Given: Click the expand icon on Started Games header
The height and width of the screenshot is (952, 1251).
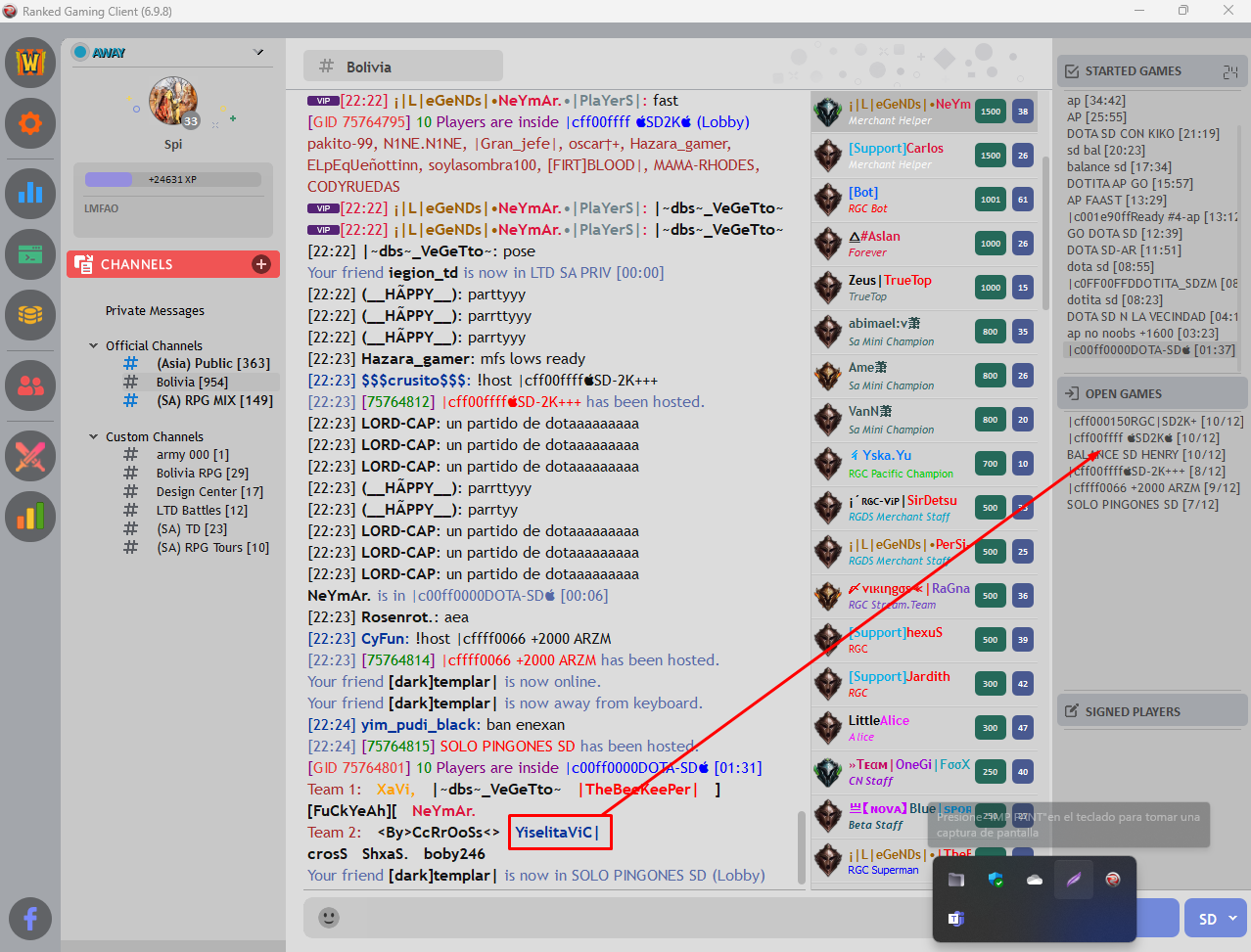Looking at the screenshot, I should pos(1230,71).
